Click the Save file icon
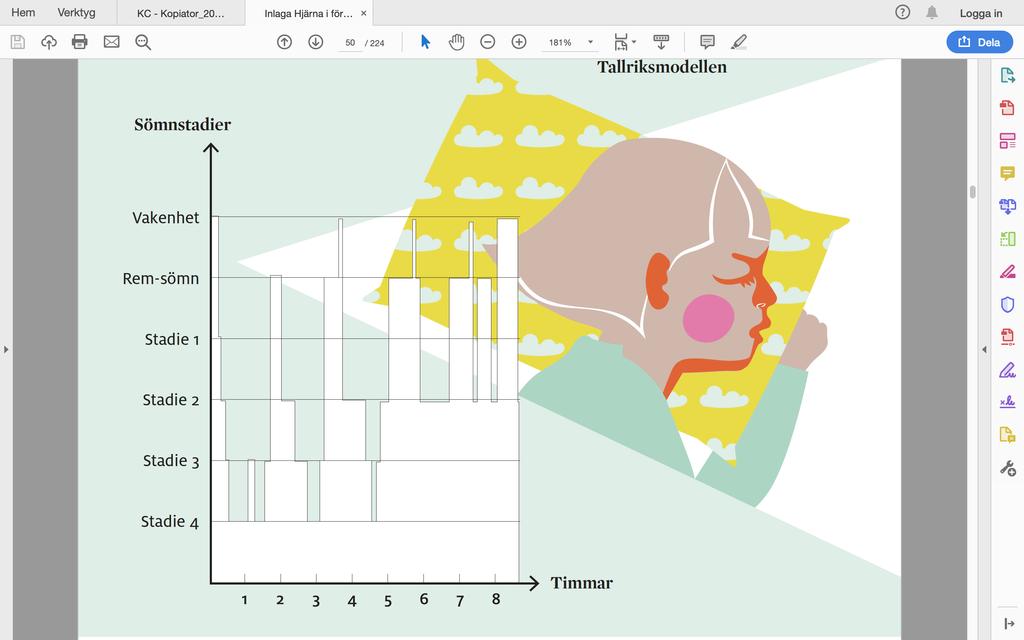Screen dimensions: 1024x640 pos(18,42)
